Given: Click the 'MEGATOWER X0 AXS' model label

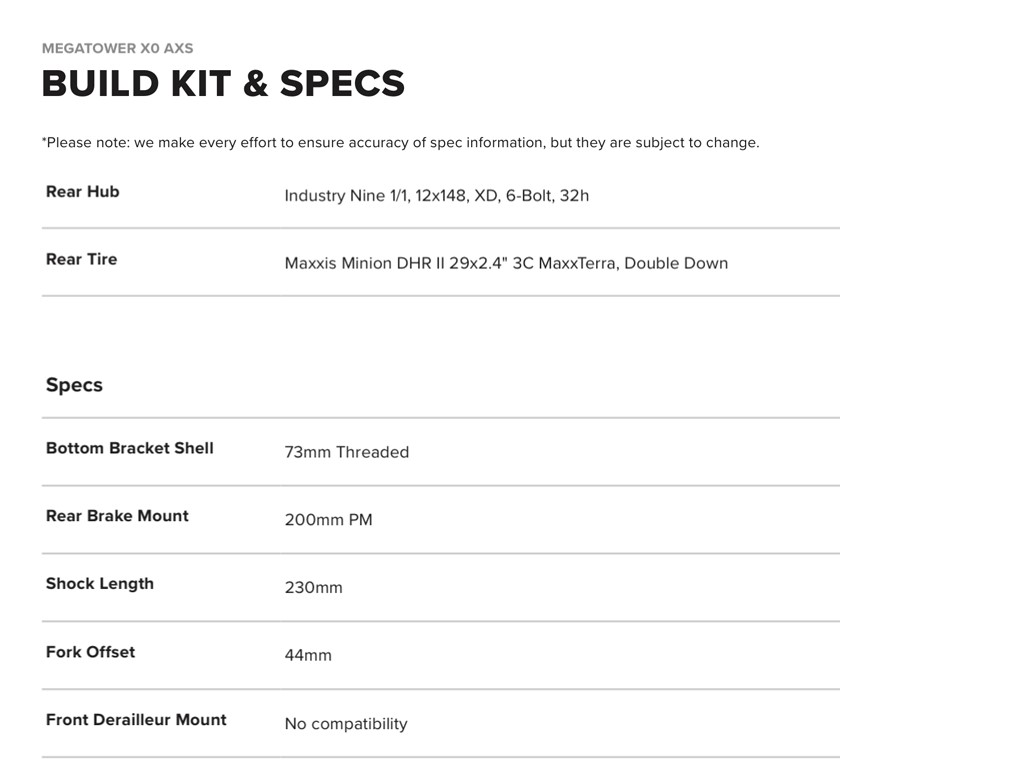Looking at the screenshot, I should [117, 48].
